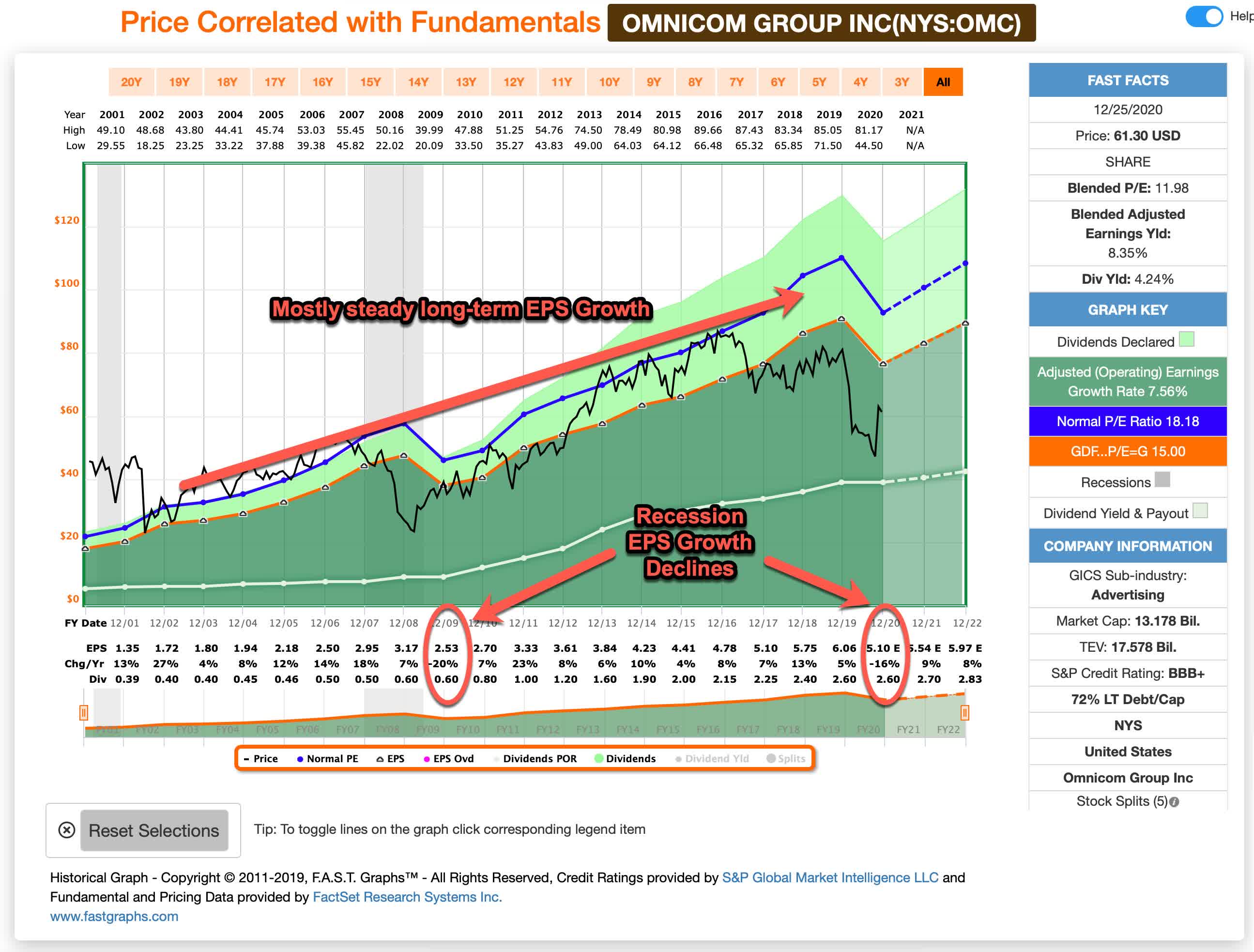Click the Div Yld: 4.24% value
Image resolution: width=1254 pixels, height=952 pixels.
coord(1128,279)
